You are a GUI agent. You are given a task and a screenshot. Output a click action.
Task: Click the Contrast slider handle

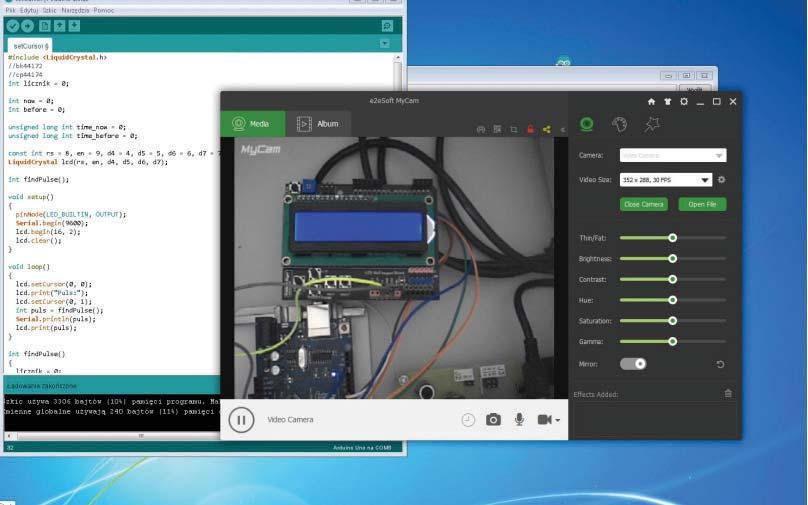click(x=672, y=279)
